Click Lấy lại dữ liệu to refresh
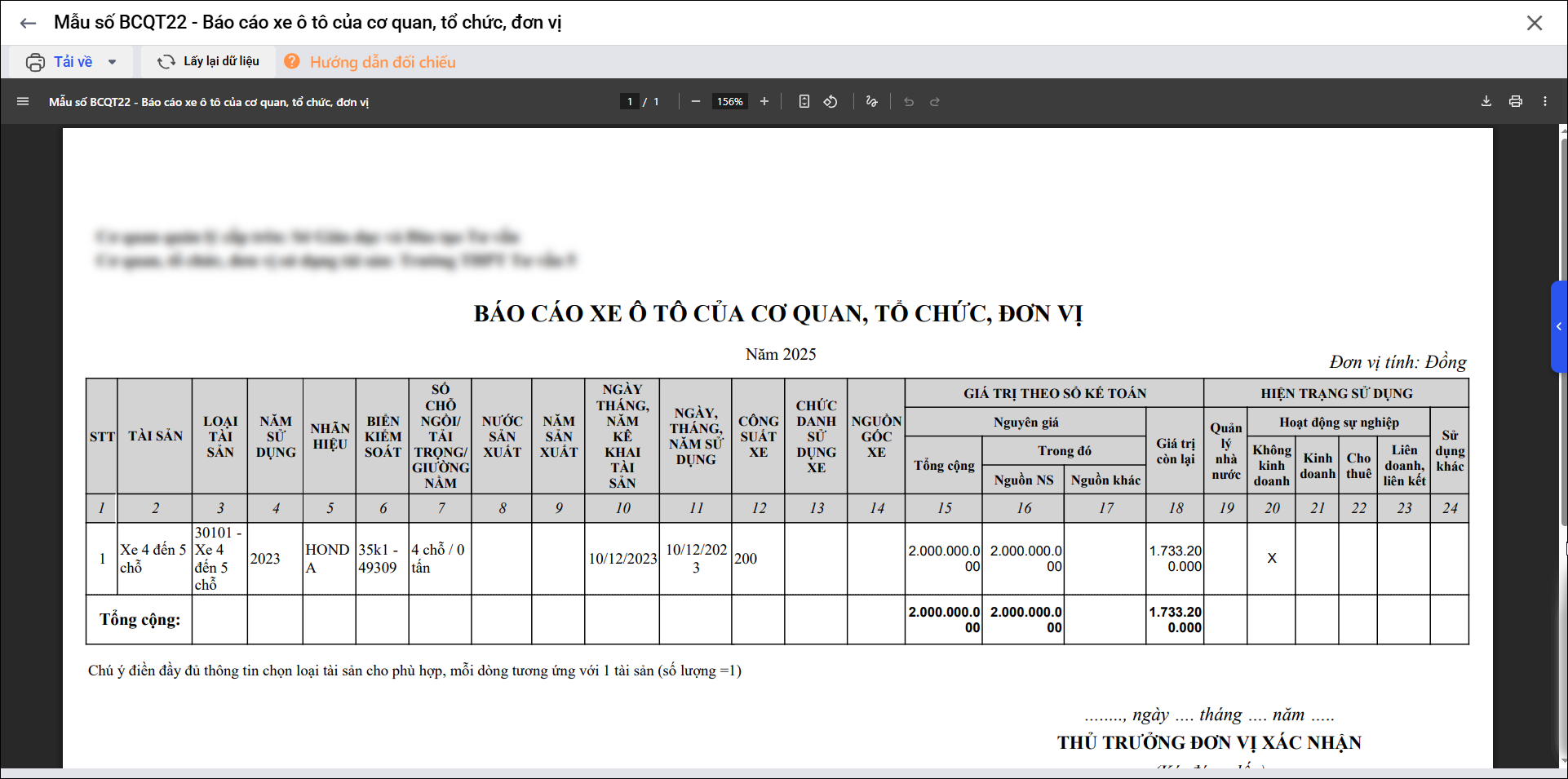 (x=209, y=62)
